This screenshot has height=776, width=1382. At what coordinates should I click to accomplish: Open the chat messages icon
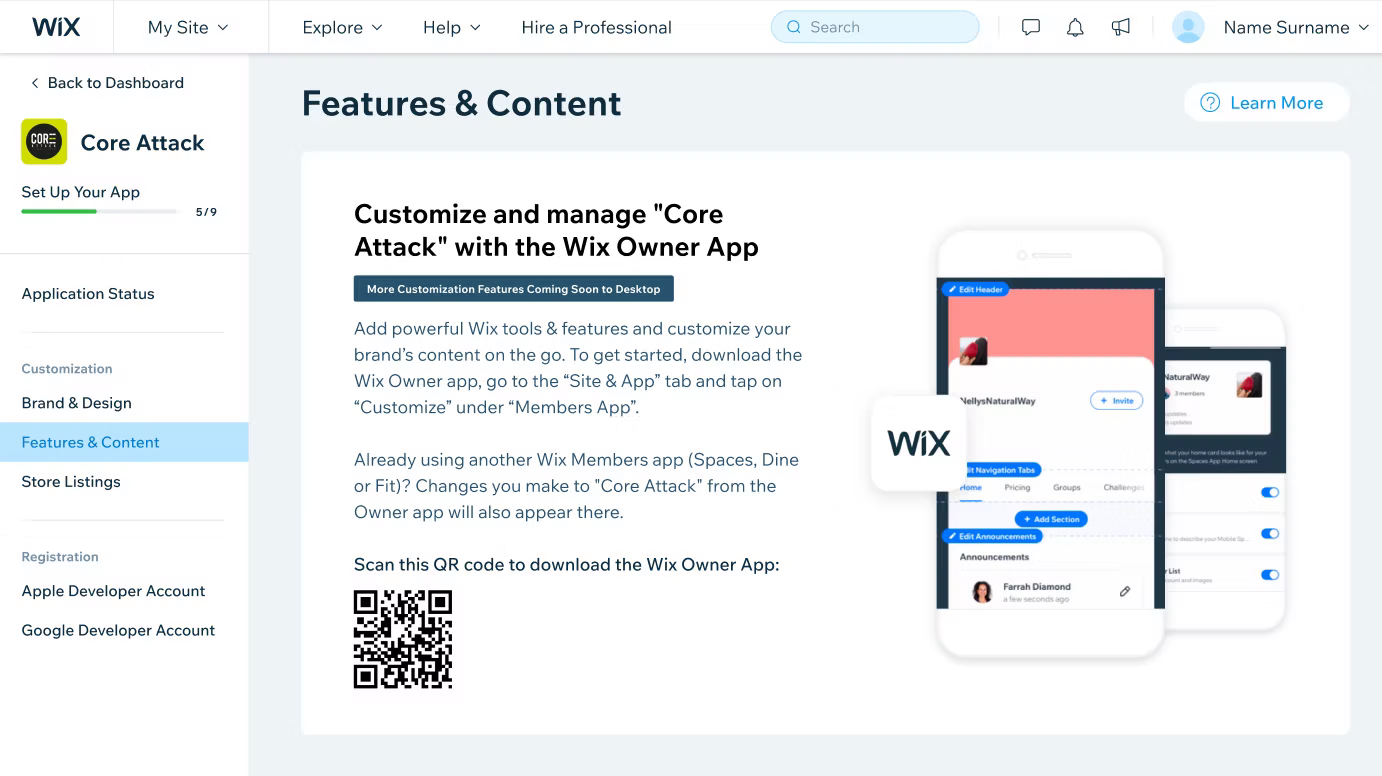(x=1031, y=27)
